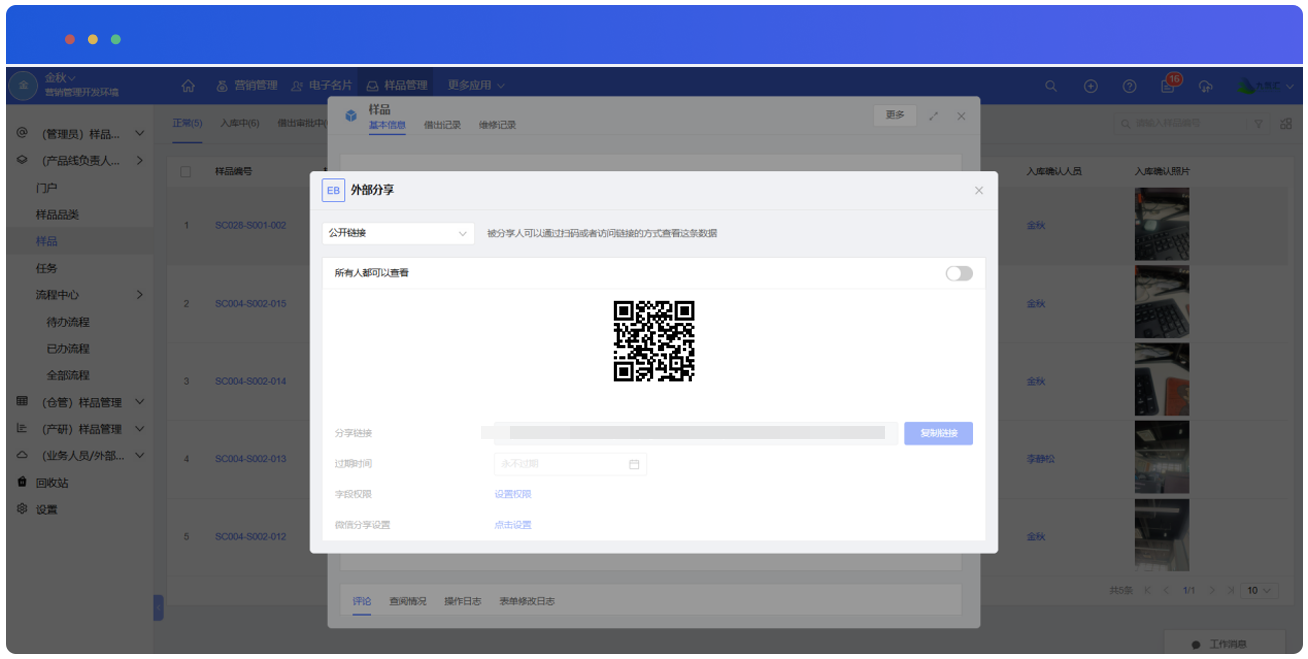Switch to the 借出记录 tab
1308x659 pixels.
click(x=442, y=126)
